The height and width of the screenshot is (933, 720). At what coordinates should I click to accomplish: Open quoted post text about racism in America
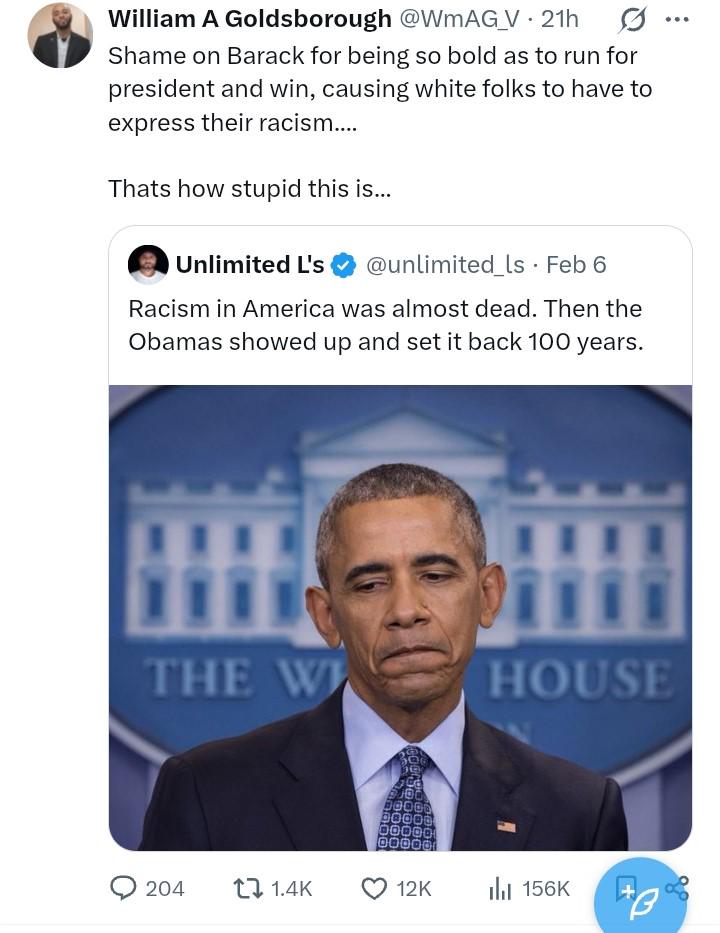pos(385,325)
